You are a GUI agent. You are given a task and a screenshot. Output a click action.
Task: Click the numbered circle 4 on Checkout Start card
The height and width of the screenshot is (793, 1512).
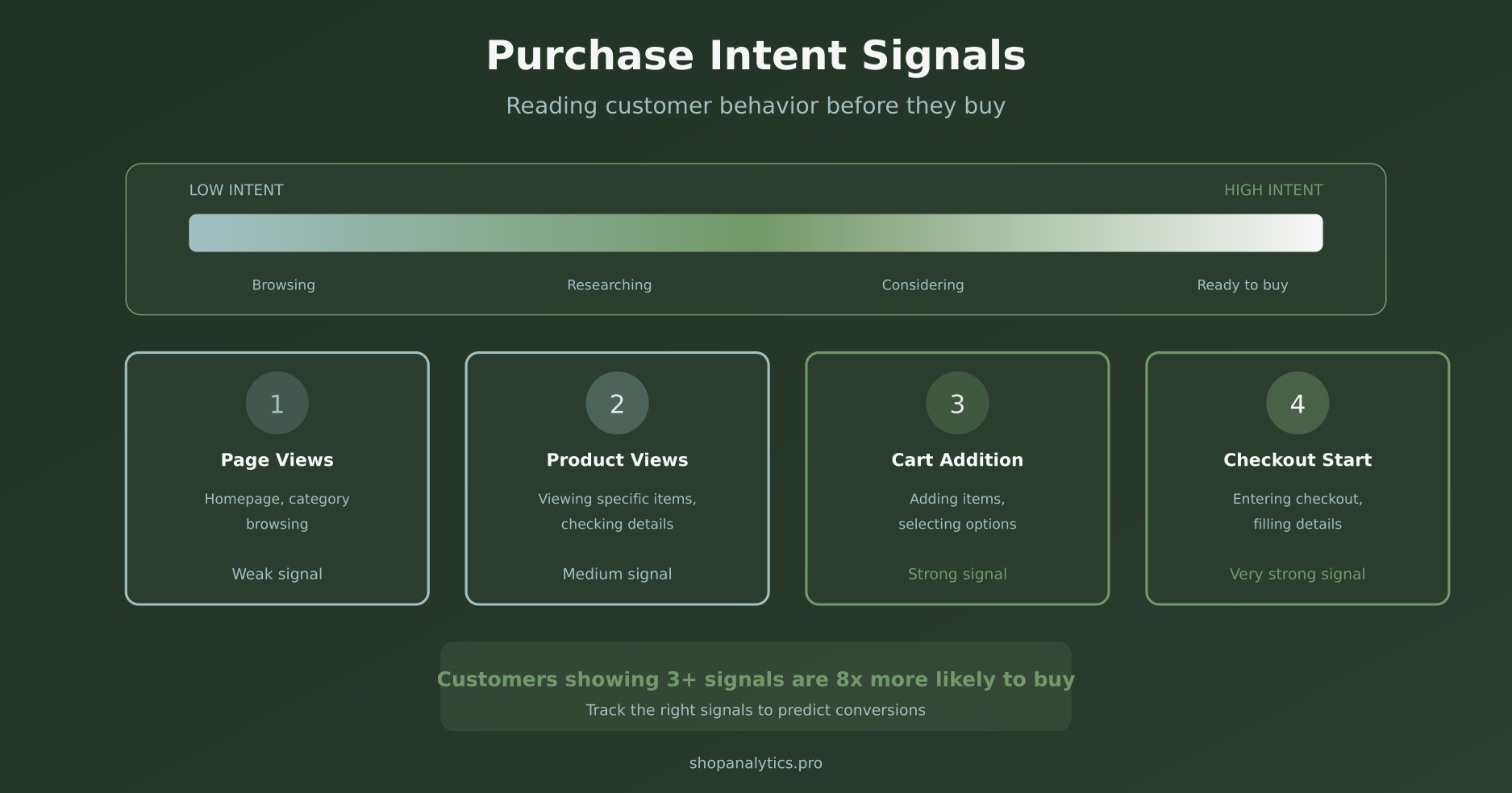pyautogui.click(x=1297, y=403)
